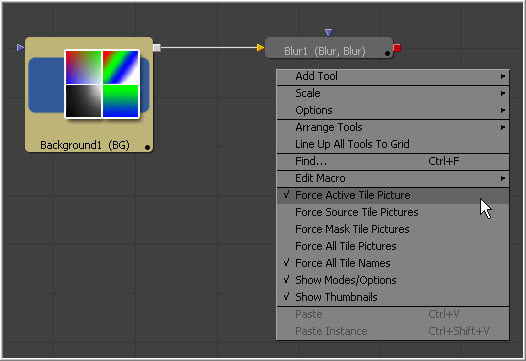Click the blue mask arrow on Background1
Screen dimensions: 526x361
(20, 48)
